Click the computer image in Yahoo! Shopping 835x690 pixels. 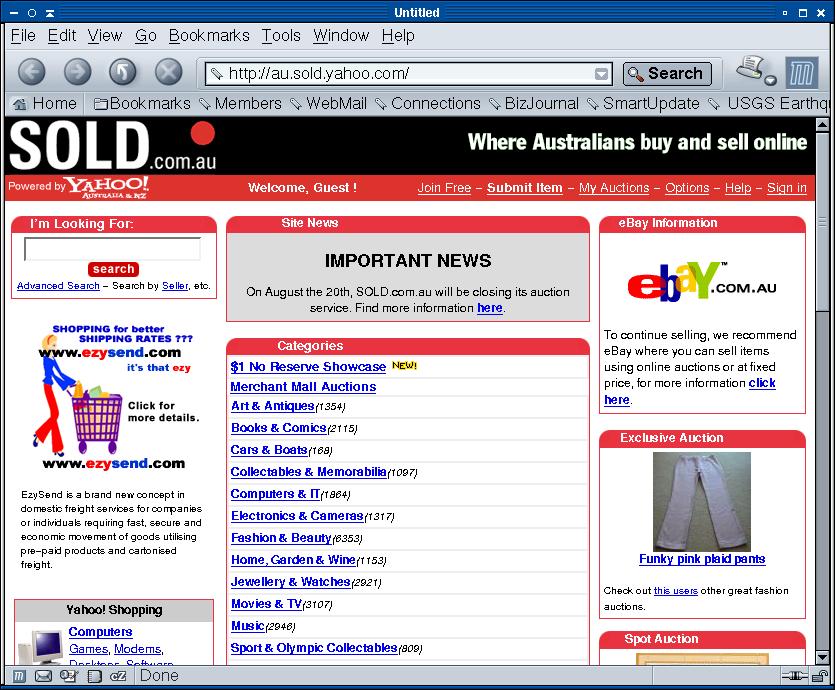pos(41,646)
